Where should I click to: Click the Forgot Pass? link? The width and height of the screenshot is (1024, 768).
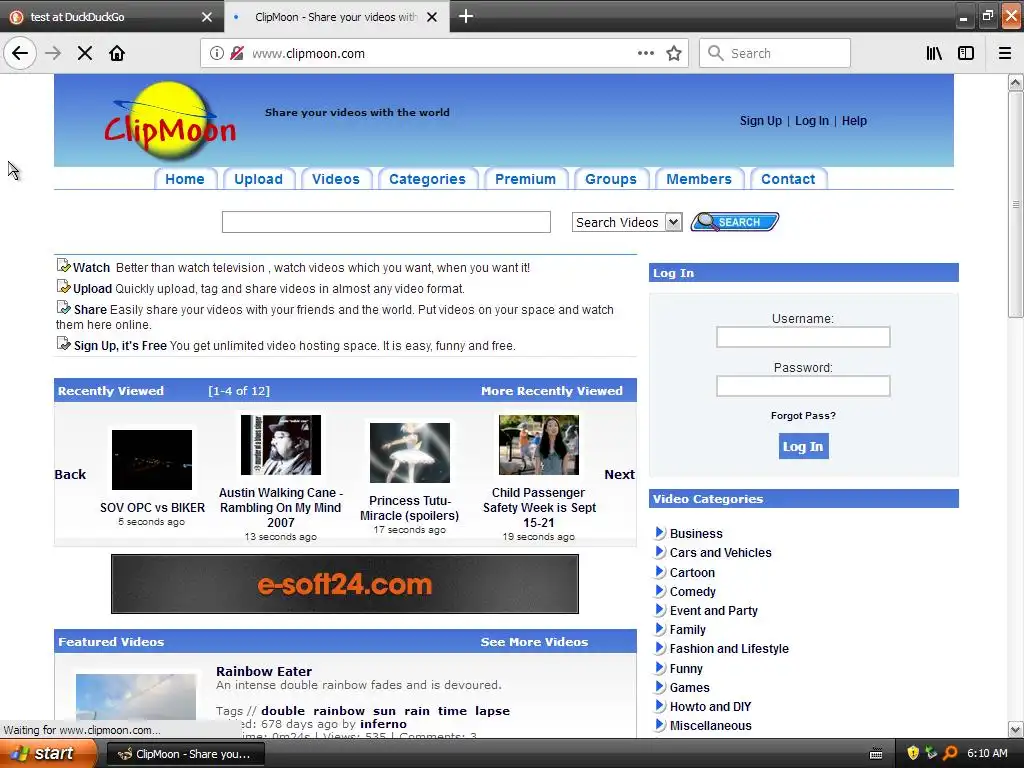pos(803,415)
